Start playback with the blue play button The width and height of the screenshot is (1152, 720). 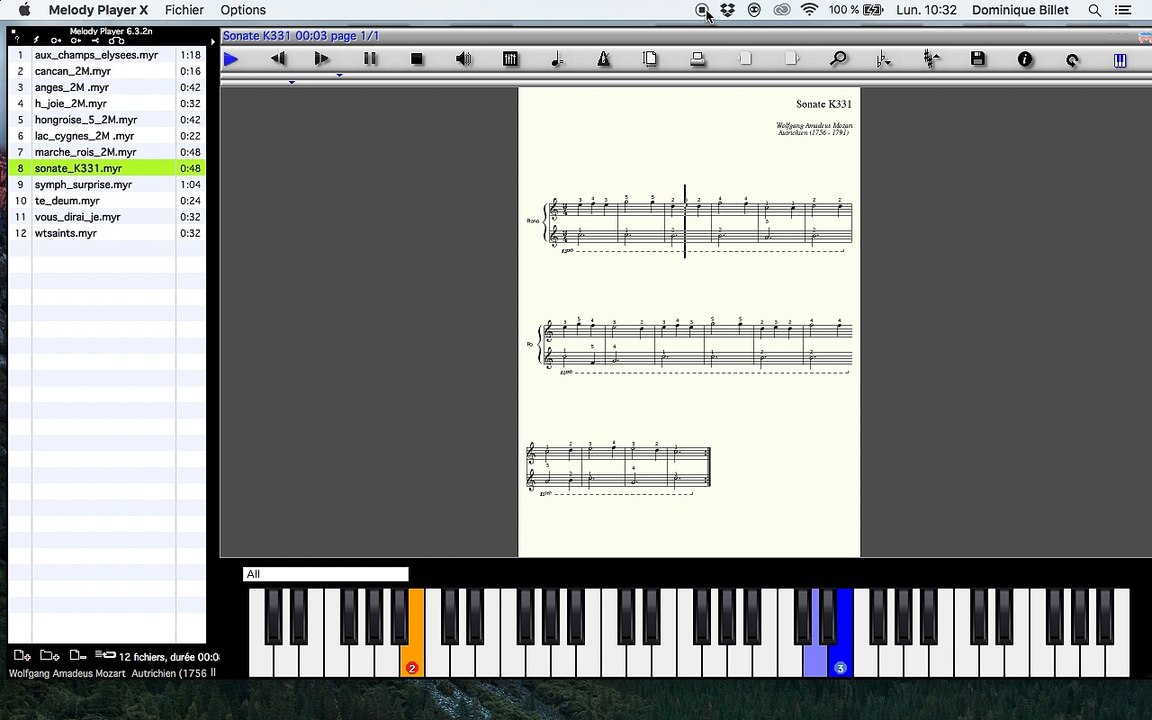(x=231, y=60)
